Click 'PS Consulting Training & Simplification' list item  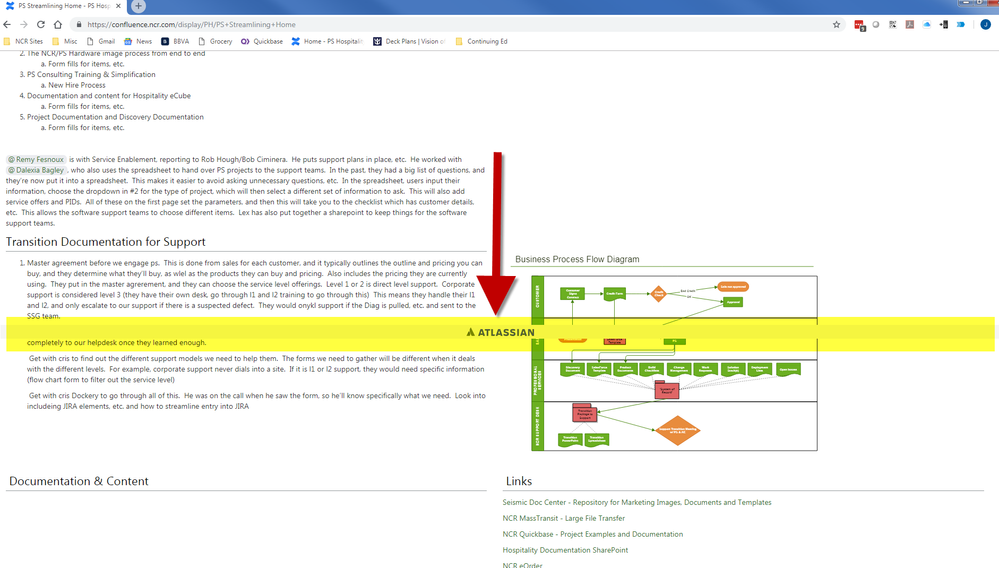pyautogui.click(x=91, y=75)
